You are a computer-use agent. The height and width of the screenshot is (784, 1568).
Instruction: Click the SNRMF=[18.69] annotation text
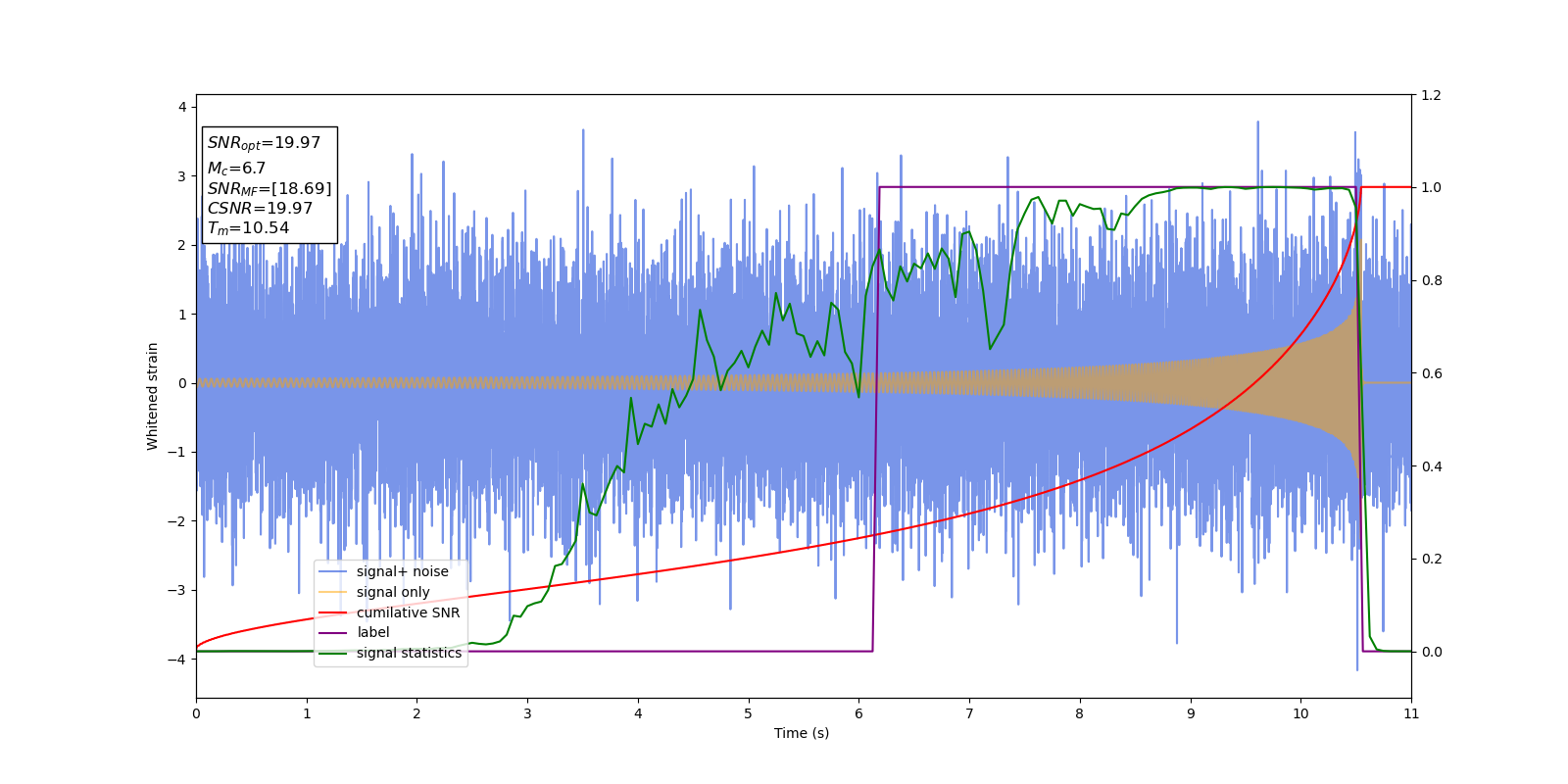(269, 188)
